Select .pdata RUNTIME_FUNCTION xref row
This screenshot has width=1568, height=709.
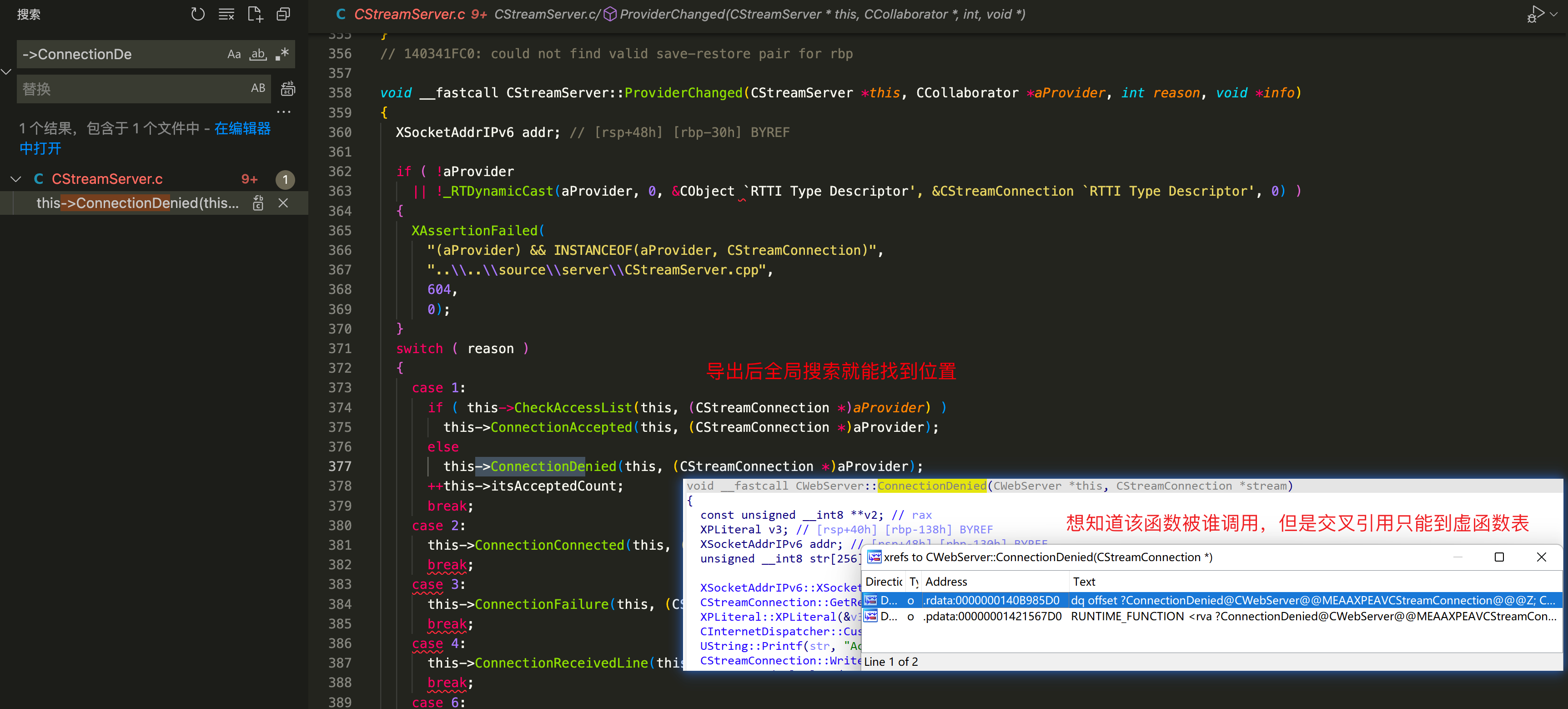pyautogui.click(x=1211, y=617)
